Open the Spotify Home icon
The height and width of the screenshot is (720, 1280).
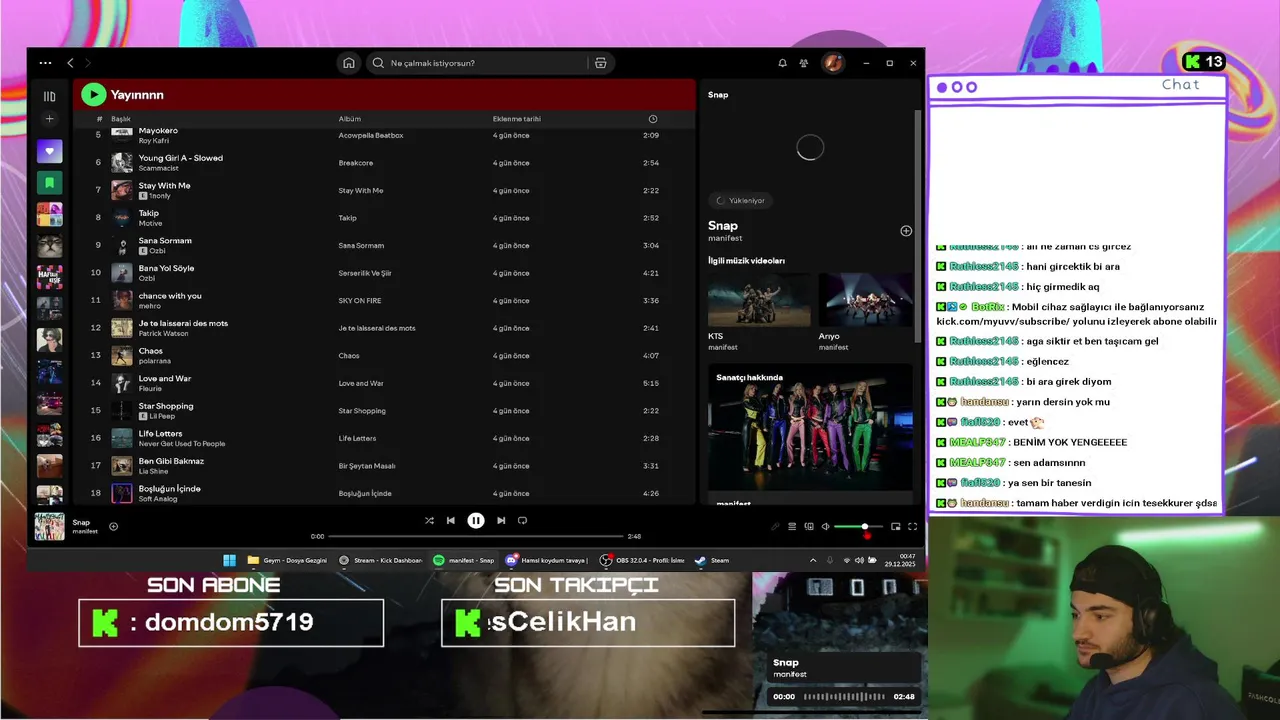coord(349,63)
